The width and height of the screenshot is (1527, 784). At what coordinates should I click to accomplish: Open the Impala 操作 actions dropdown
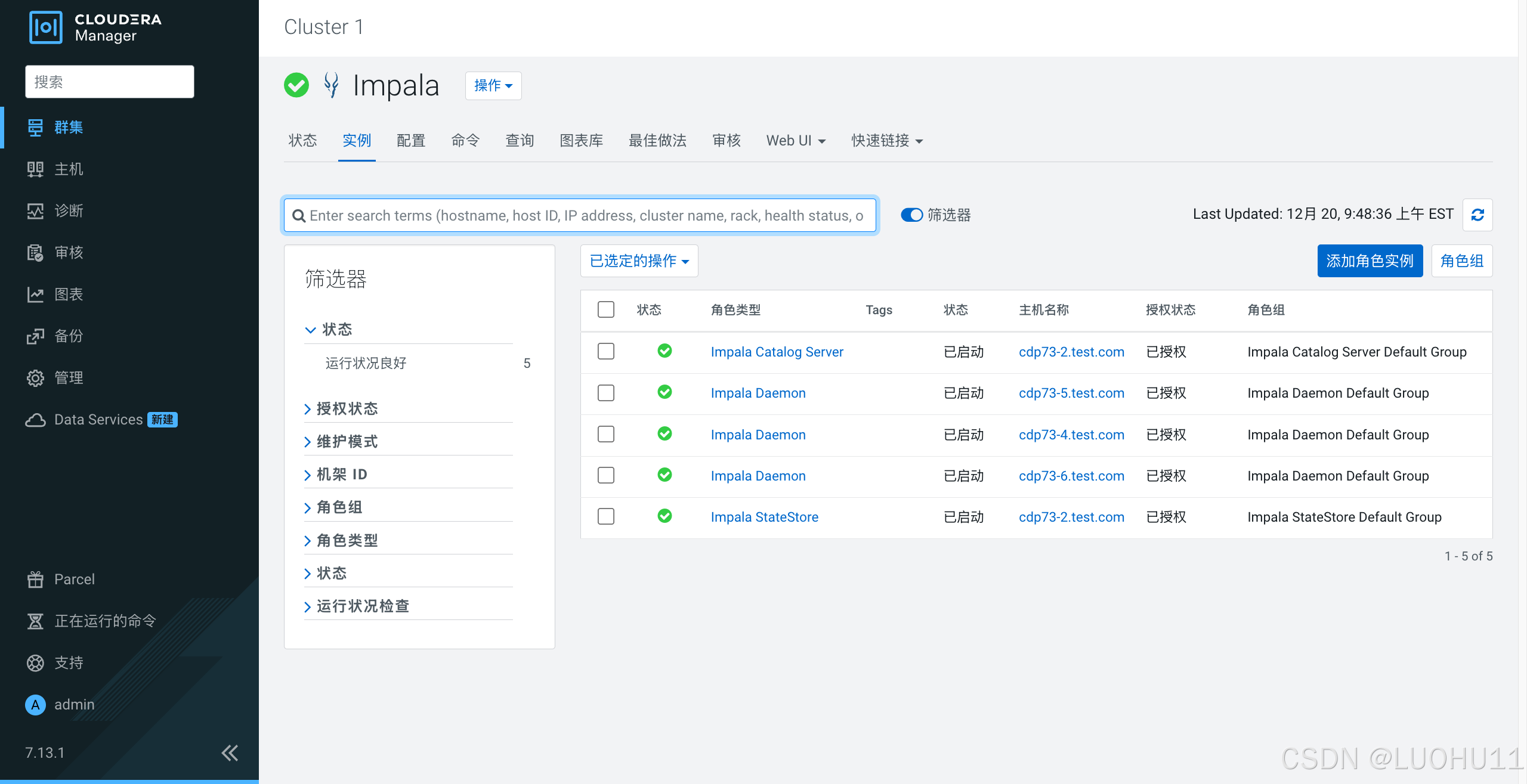493,86
